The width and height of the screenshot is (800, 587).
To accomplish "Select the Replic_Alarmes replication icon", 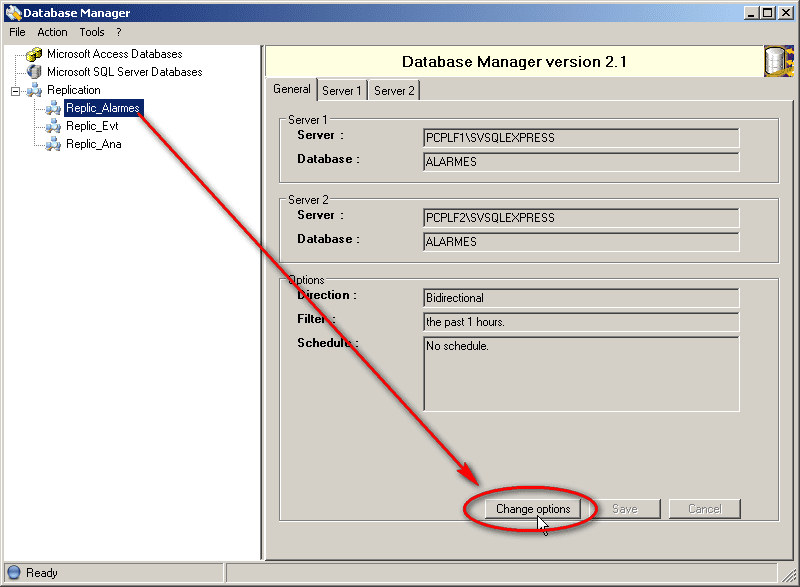I will 53,107.
